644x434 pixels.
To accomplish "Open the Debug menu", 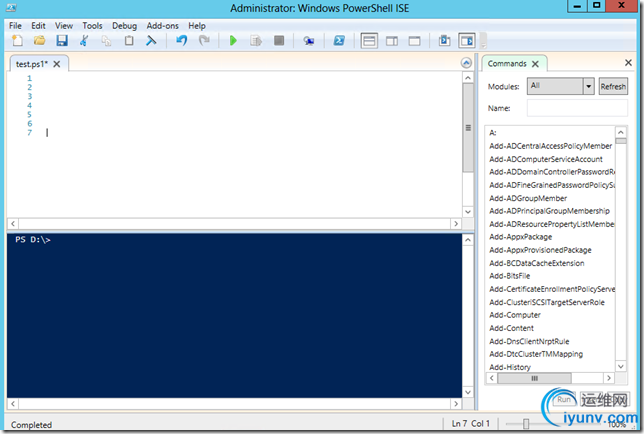I will click(x=124, y=25).
